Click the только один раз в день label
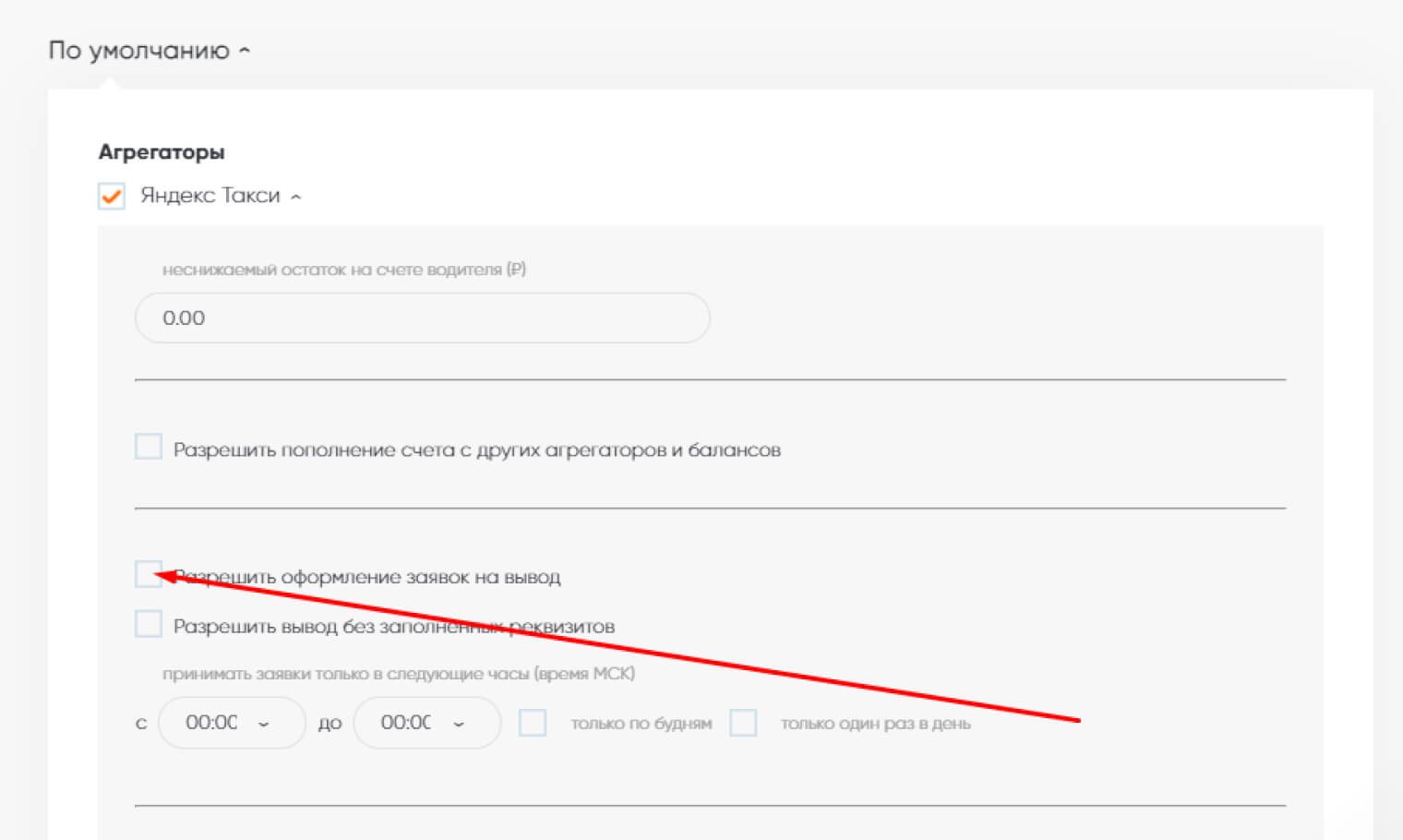Screen dimensions: 1403x840 [875, 724]
